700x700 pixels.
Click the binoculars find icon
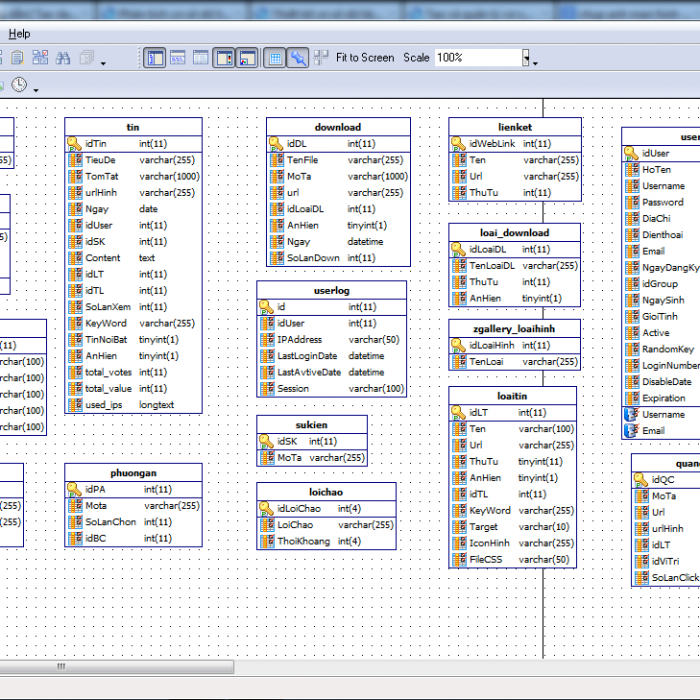(x=63, y=58)
